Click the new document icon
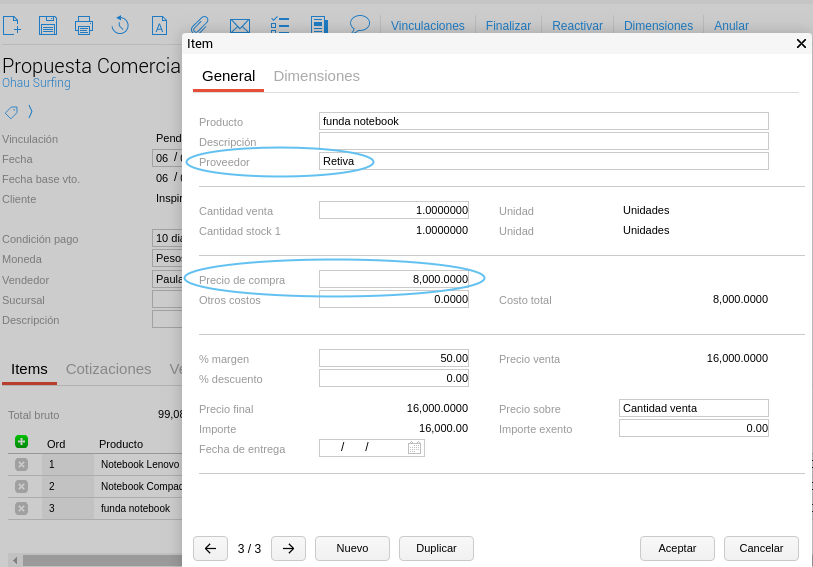Image resolution: width=813 pixels, height=567 pixels. click(x=12, y=25)
